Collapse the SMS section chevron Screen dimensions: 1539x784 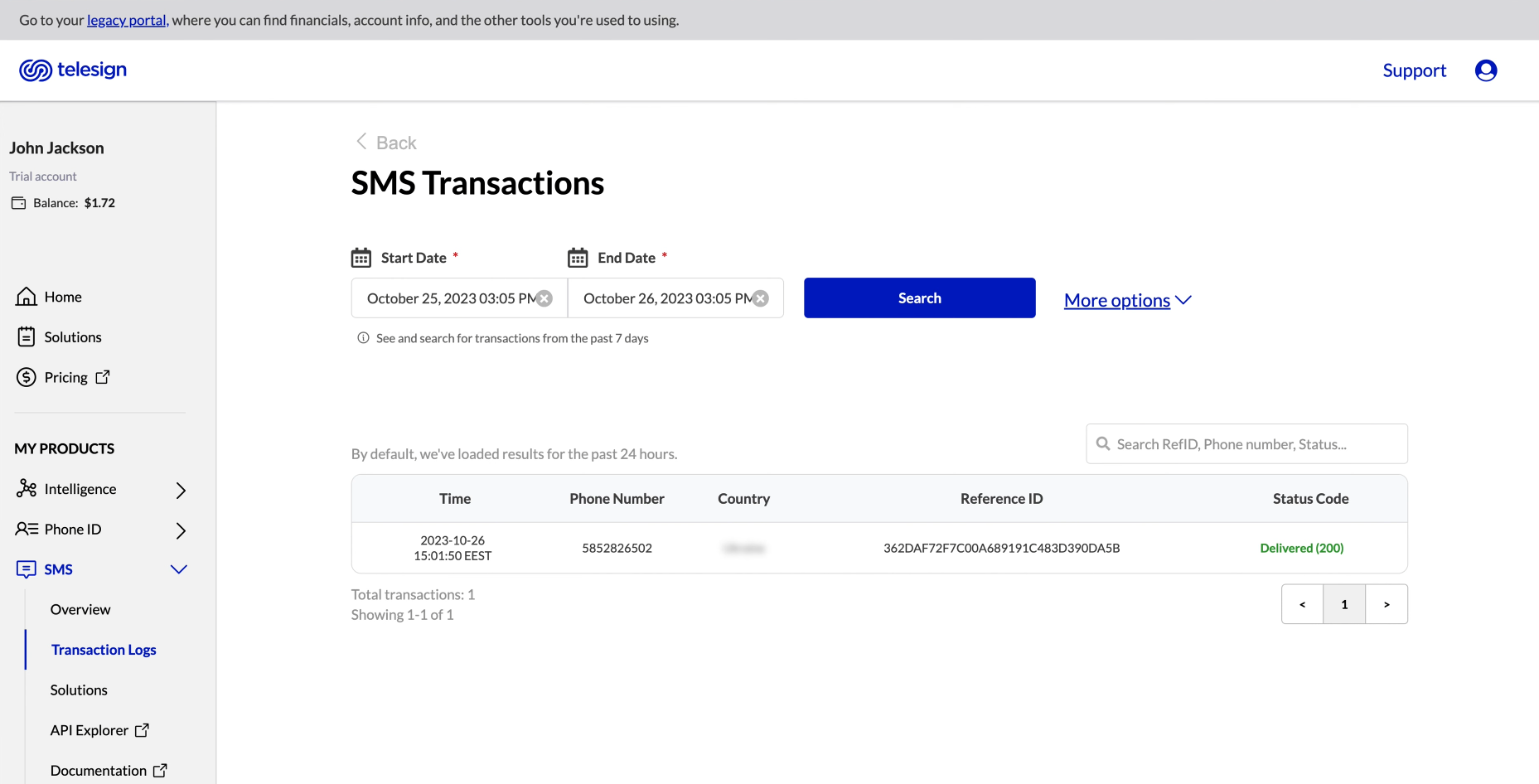pyautogui.click(x=178, y=569)
